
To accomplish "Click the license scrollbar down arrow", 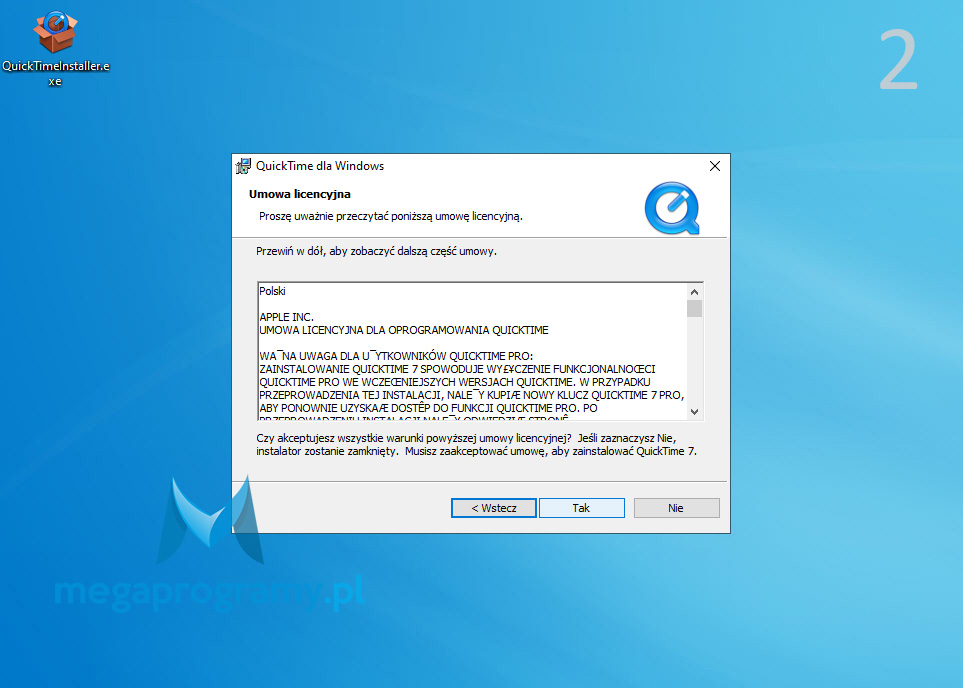I will tap(695, 412).
